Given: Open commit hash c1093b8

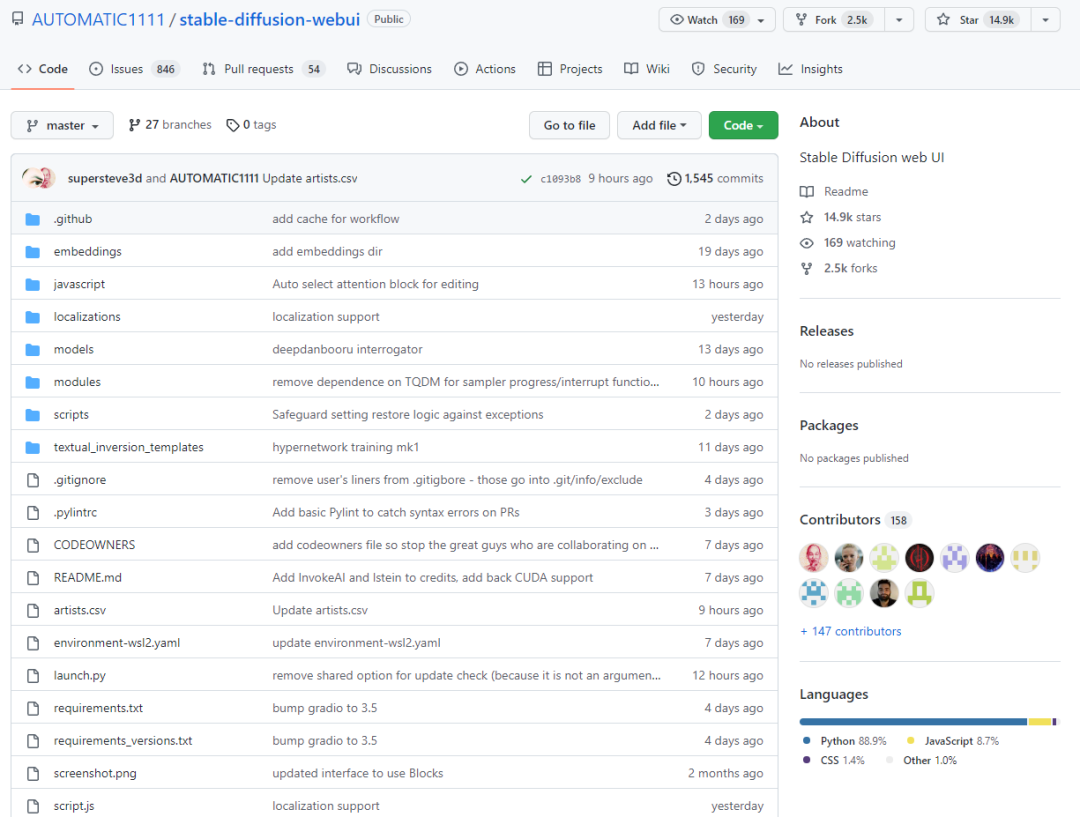Looking at the screenshot, I should pos(560,179).
